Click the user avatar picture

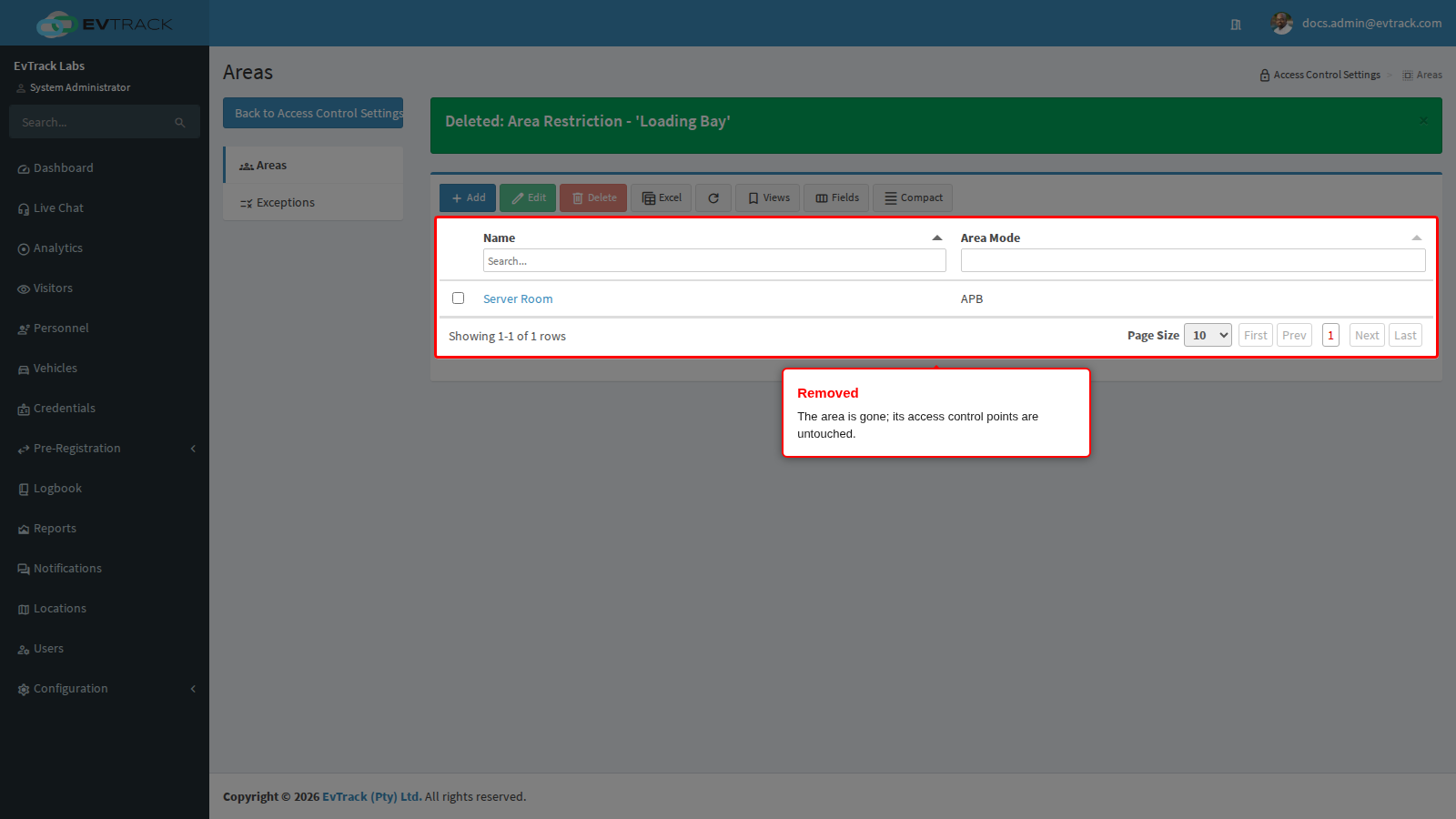[1282, 24]
